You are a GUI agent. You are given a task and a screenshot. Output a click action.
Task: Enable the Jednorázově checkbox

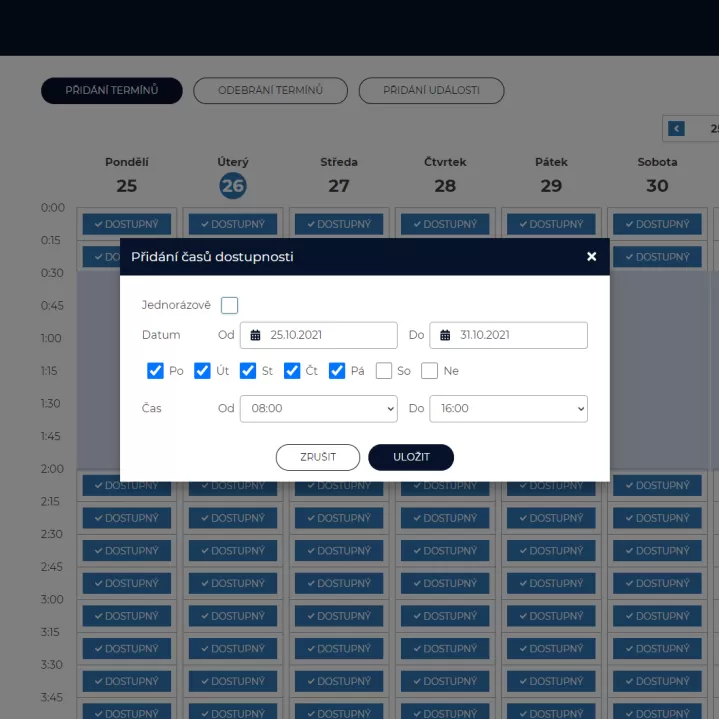coord(230,305)
